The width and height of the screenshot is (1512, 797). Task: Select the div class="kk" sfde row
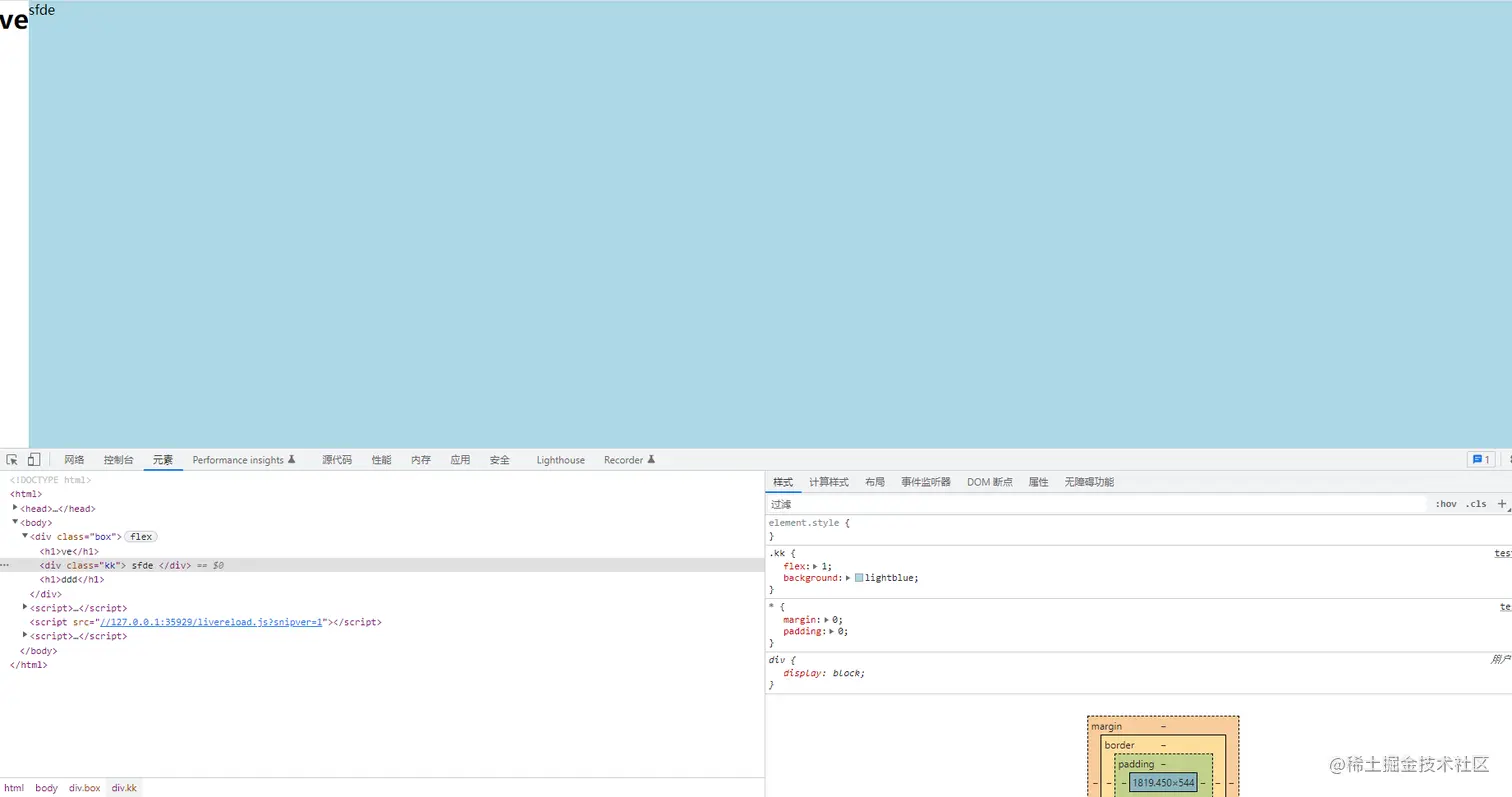[382, 565]
